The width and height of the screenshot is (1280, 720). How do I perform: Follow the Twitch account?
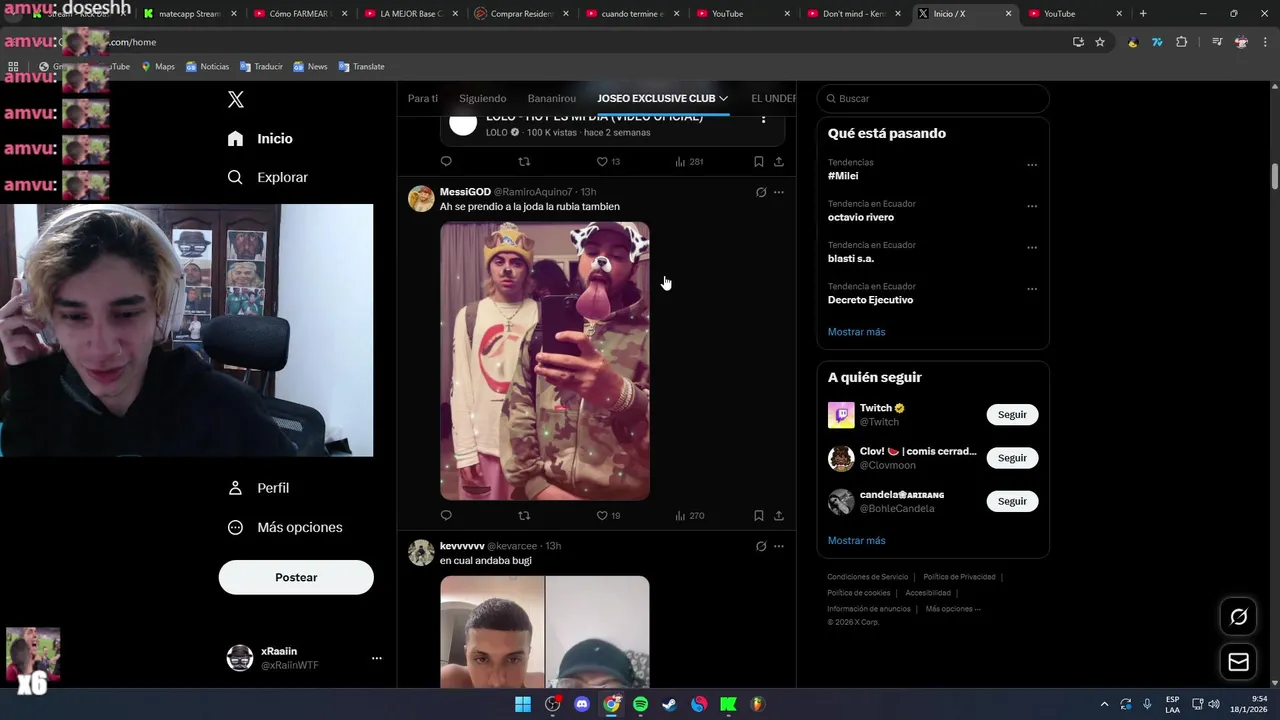[x=1012, y=415]
